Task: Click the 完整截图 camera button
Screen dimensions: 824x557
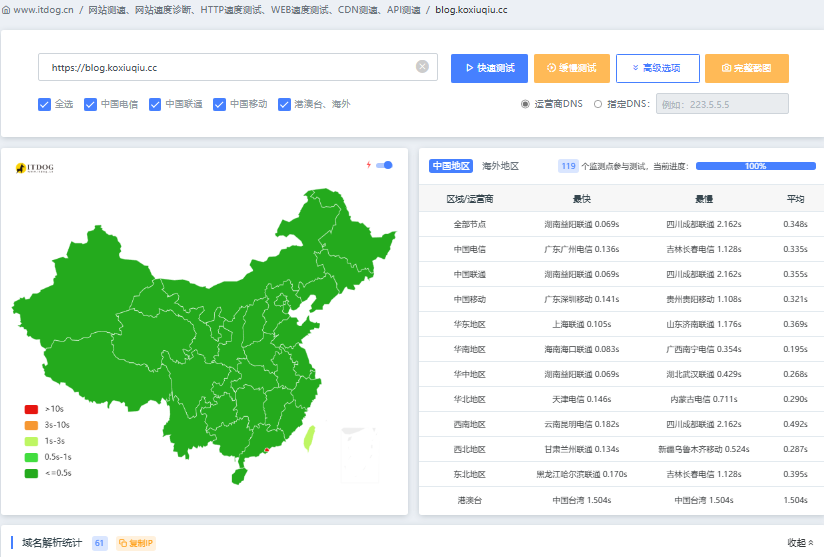Action: [746, 68]
